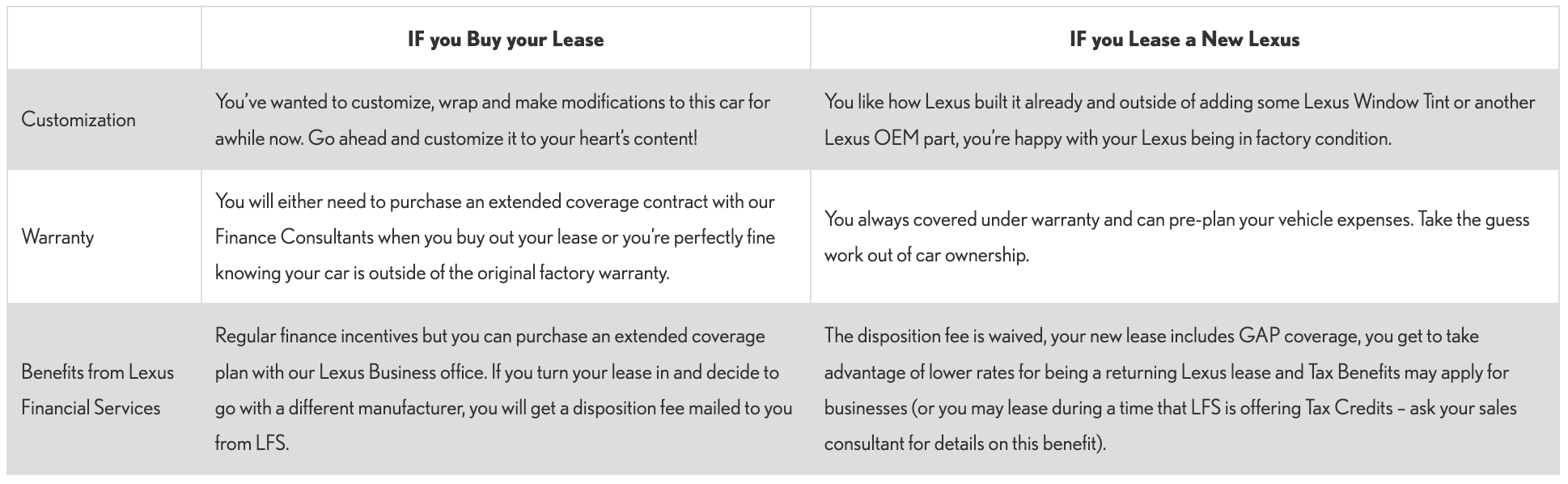
Task: Select the Customization row label
Action: coord(78,120)
